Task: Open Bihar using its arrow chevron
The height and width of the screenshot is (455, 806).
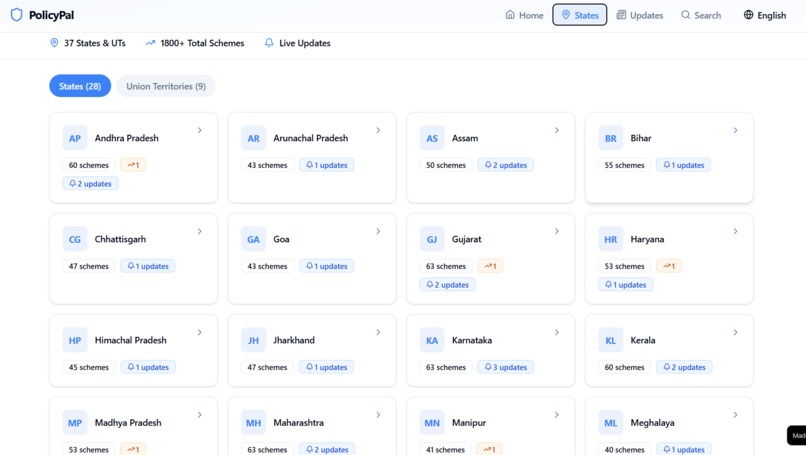Action: click(735, 130)
